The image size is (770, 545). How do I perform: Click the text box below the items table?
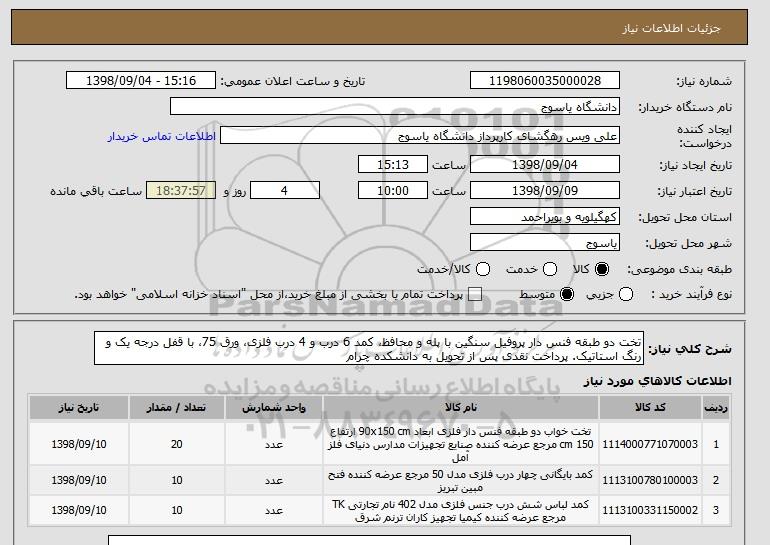pos(369,540)
